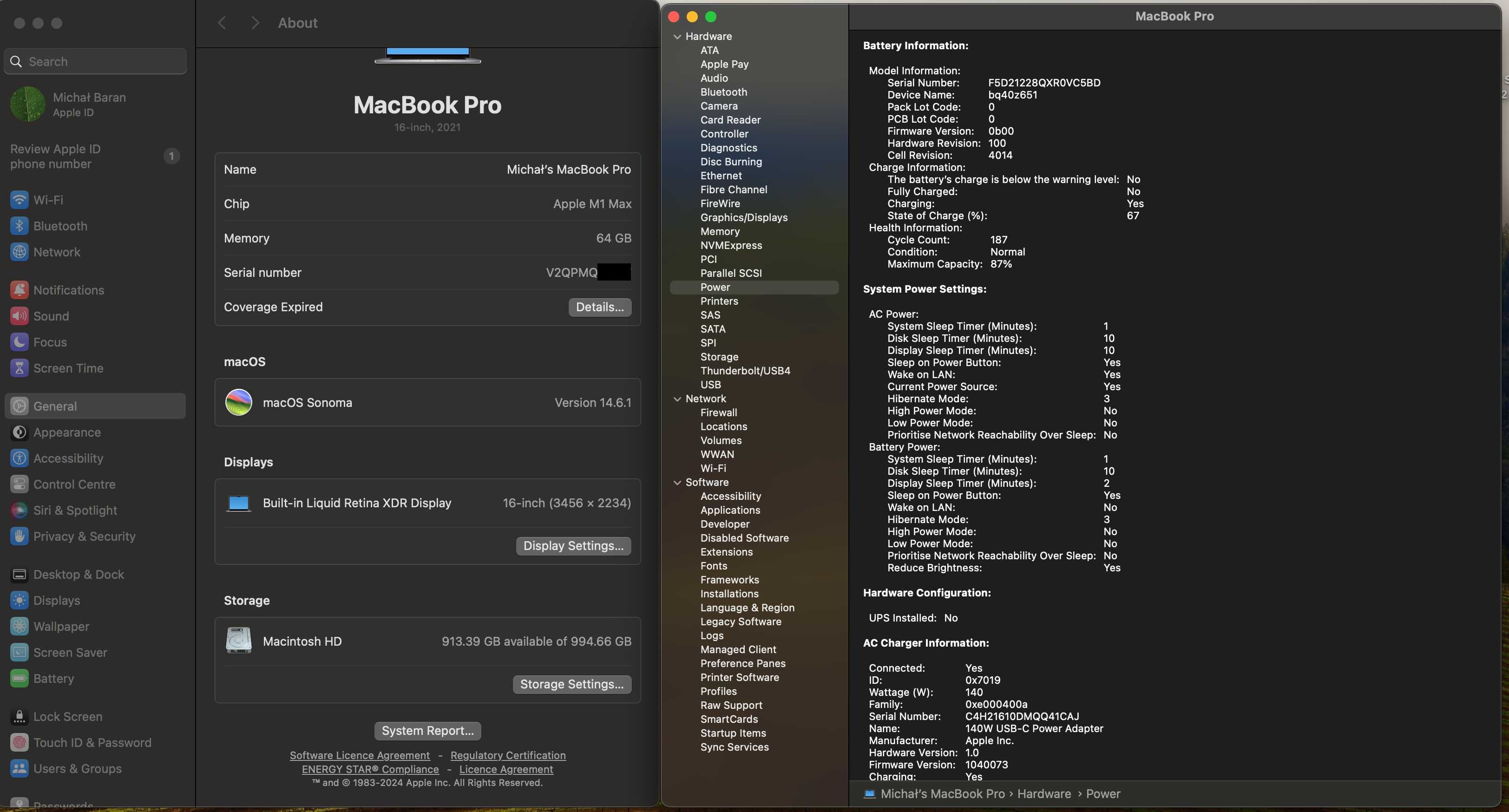Collapse the Hardware section in System Information
The image size is (1509, 812).
pyautogui.click(x=677, y=36)
